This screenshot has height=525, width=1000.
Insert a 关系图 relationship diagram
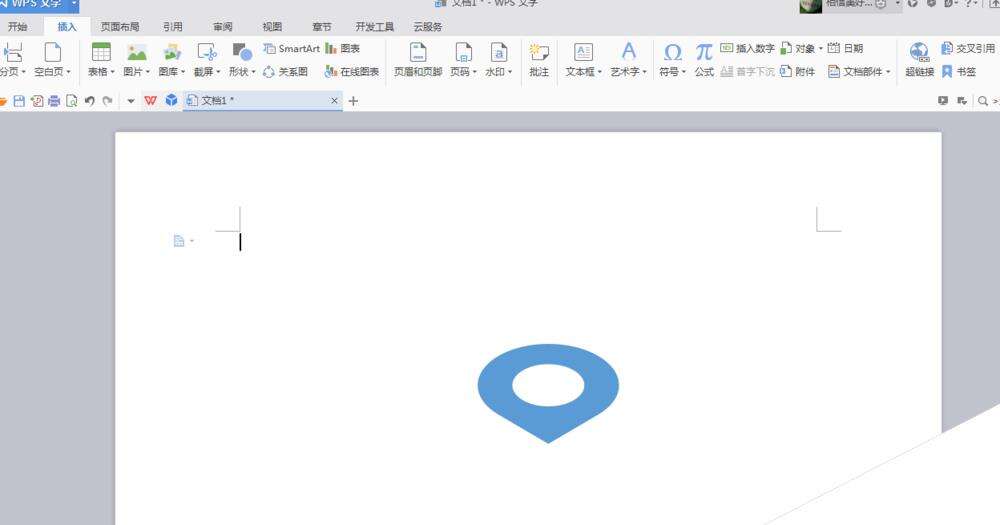285,72
